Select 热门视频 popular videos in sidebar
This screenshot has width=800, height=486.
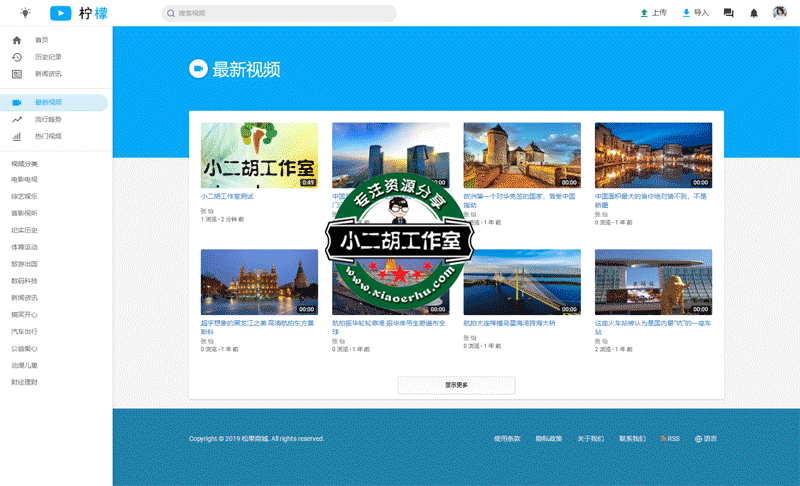[48, 136]
